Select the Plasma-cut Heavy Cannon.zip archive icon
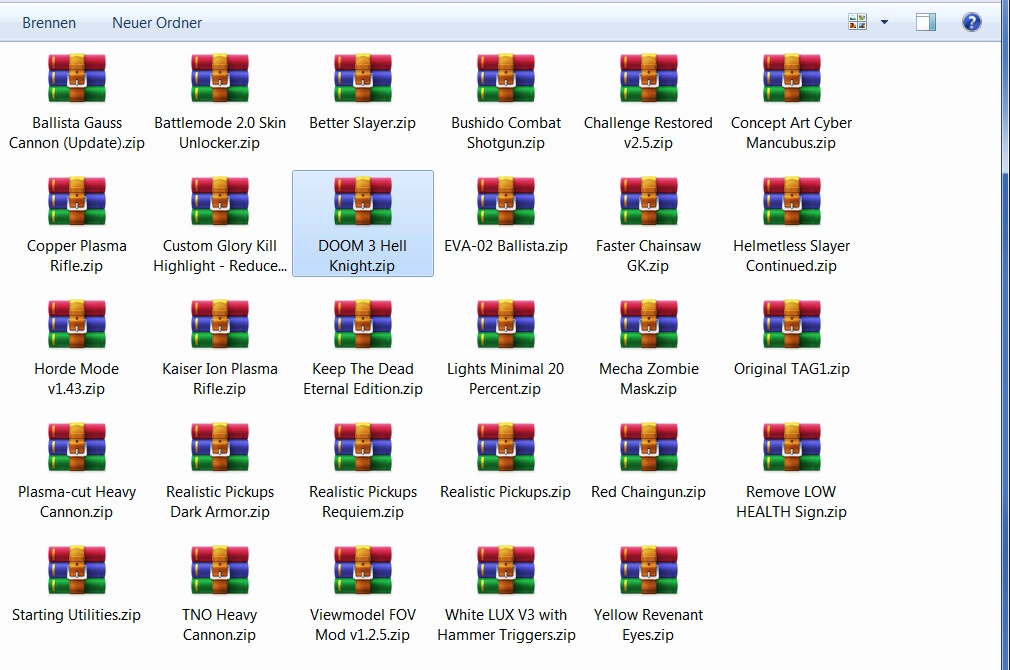1010x670 pixels. click(77, 448)
